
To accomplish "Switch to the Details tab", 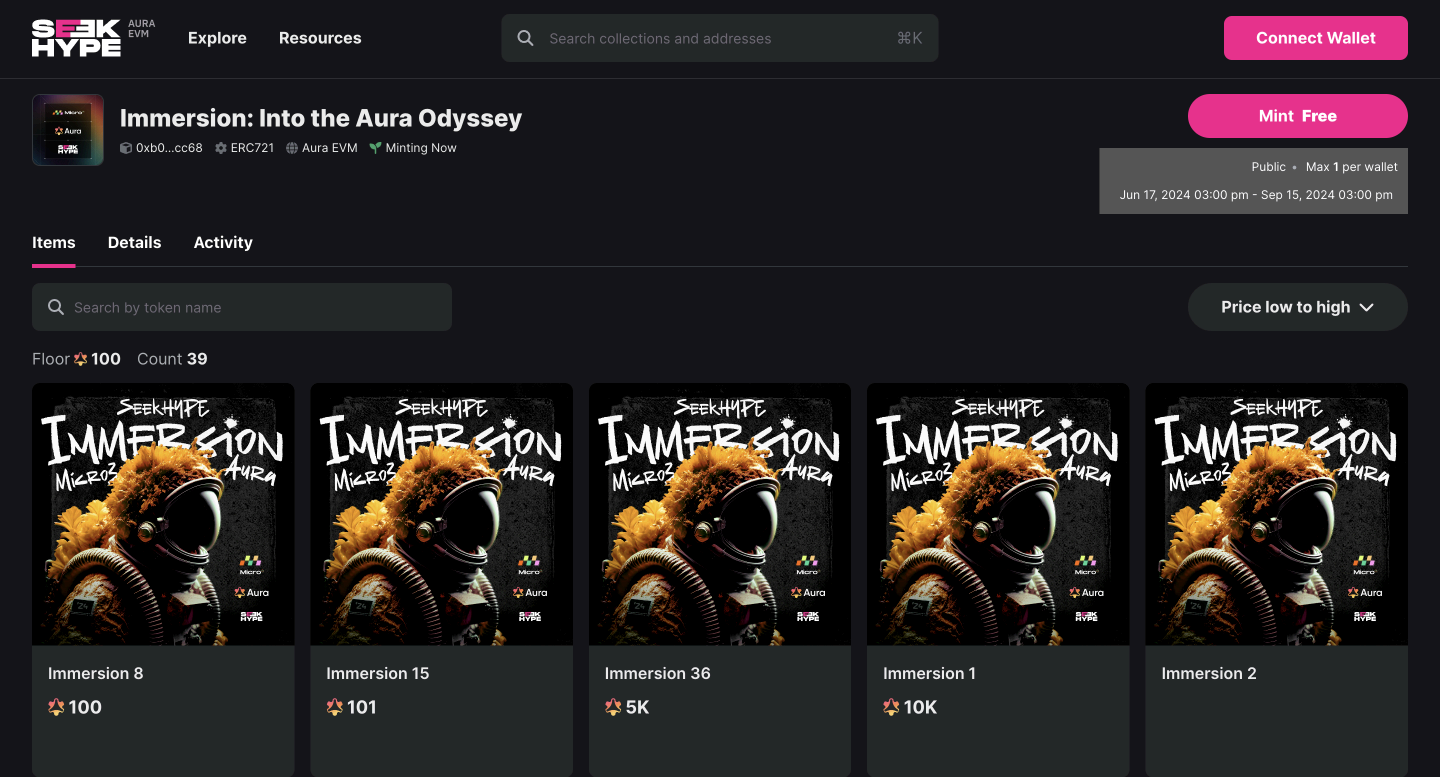I will [134, 243].
